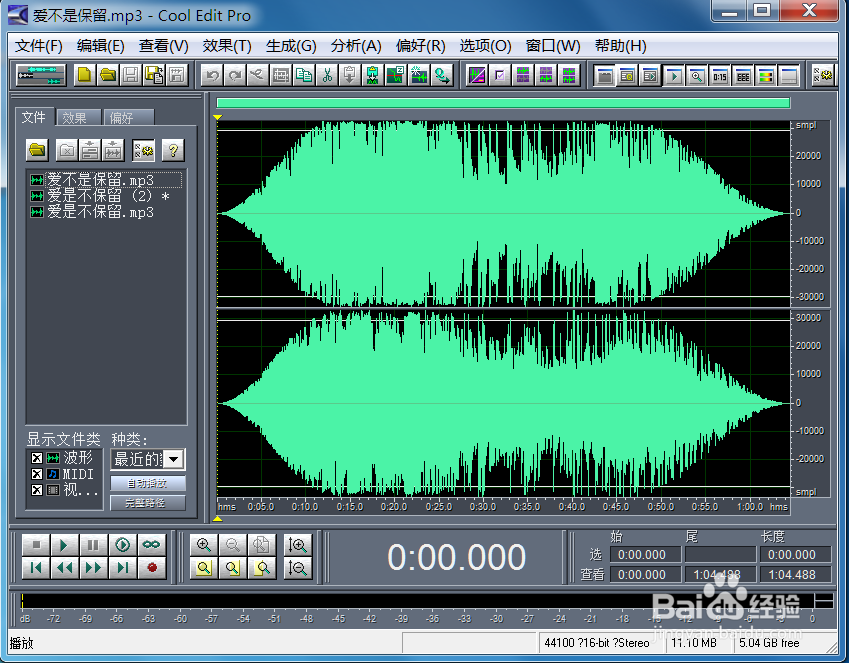This screenshot has width=849, height=663.
Task: Toggle the 视... video file type checkbox
Action: click(37, 490)
